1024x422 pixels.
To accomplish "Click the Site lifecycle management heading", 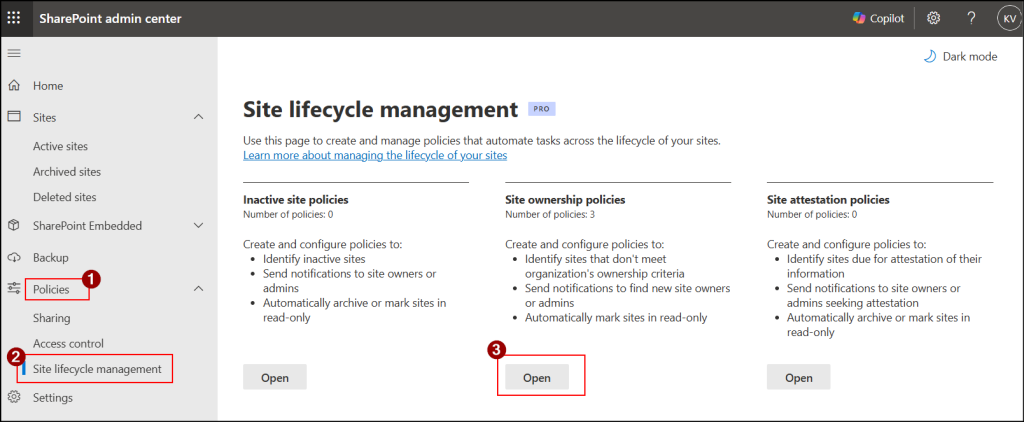I will [380, 110].
